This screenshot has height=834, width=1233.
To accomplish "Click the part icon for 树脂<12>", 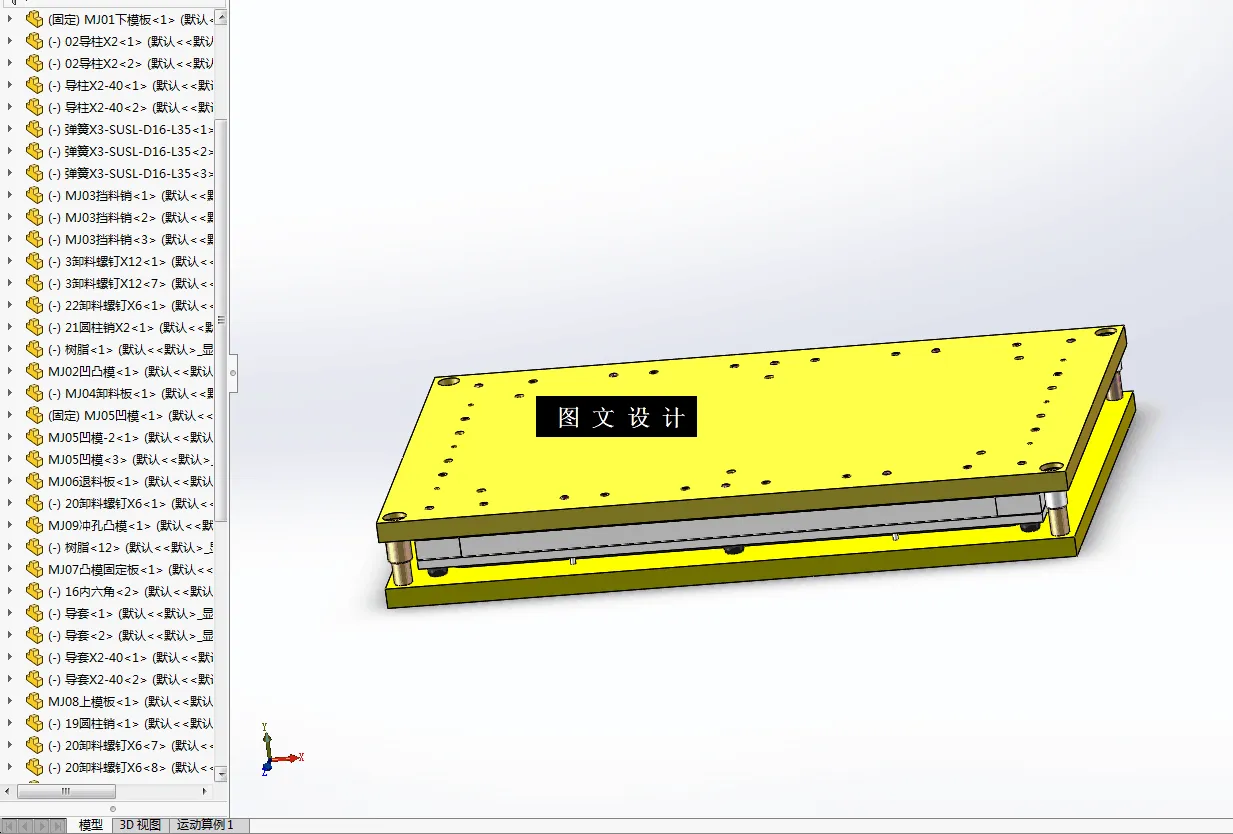I will pos(35,547).
